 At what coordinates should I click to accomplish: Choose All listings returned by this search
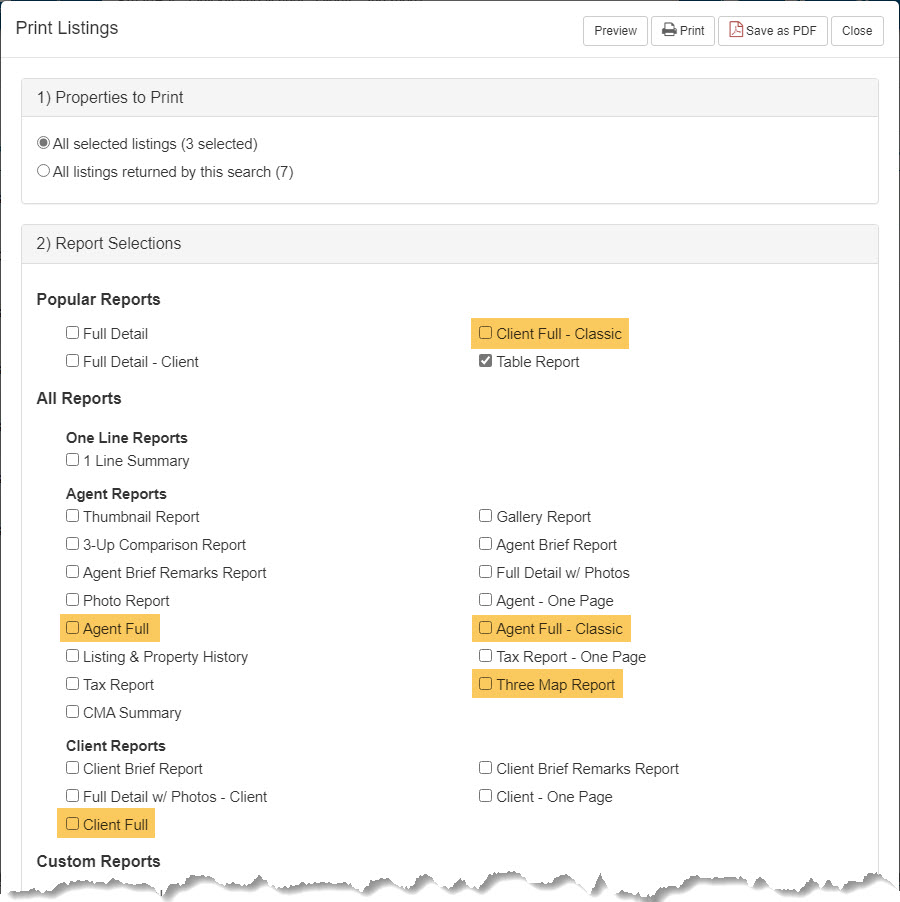point(43,171)
